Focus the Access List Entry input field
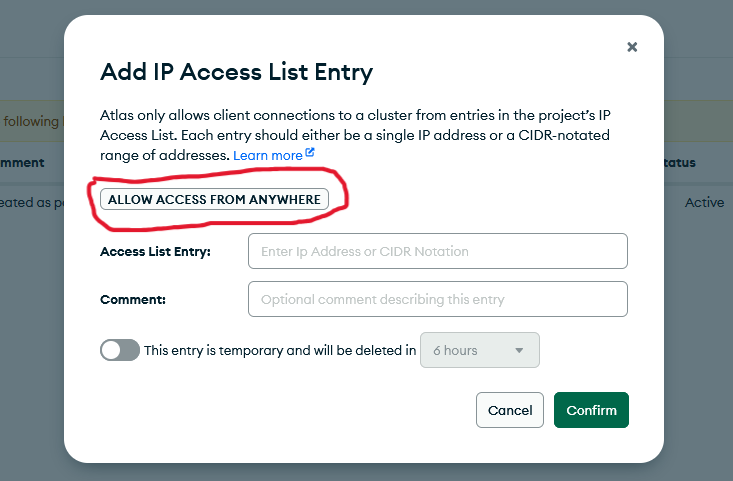Viewport: 733px width, 481px height. tap(437, 251)
